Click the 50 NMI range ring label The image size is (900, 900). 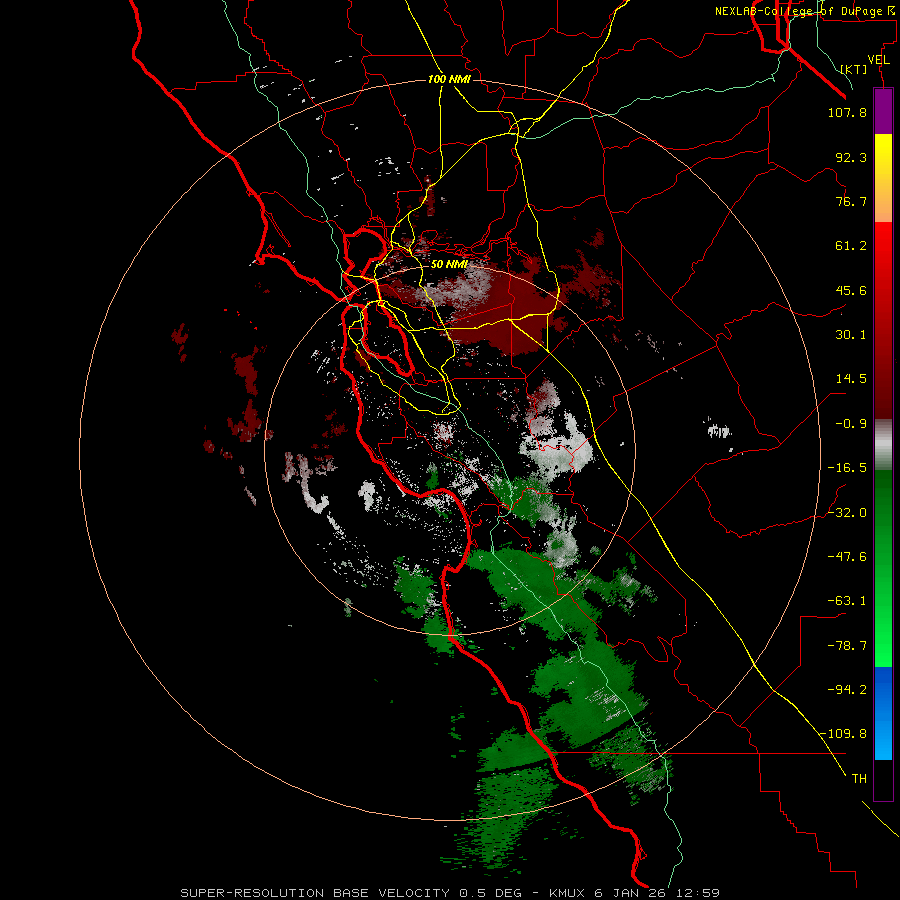click(x=449, y=264)
